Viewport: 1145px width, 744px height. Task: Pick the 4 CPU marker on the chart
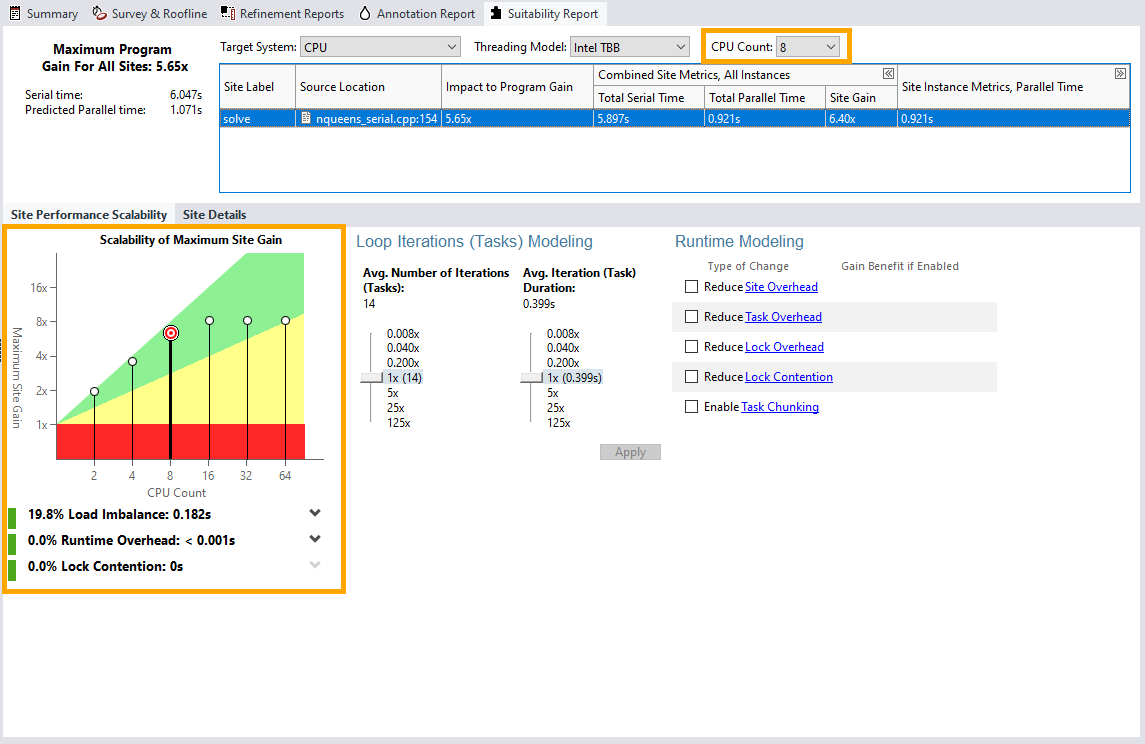[132, 361]
